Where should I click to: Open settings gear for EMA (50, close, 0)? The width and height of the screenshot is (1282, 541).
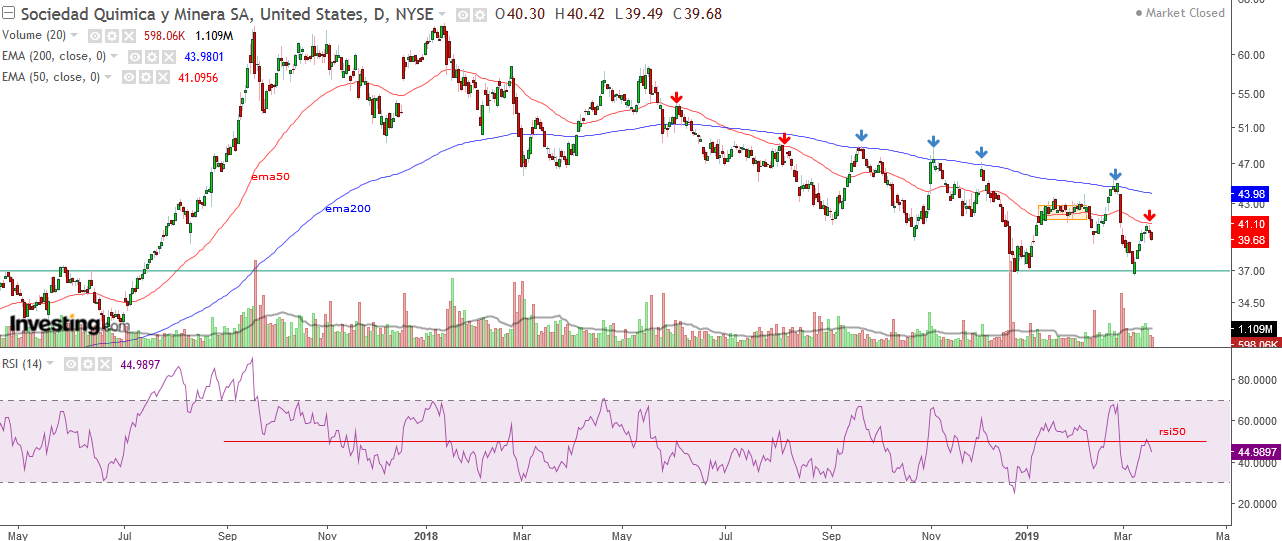click(x=146, y=78)
